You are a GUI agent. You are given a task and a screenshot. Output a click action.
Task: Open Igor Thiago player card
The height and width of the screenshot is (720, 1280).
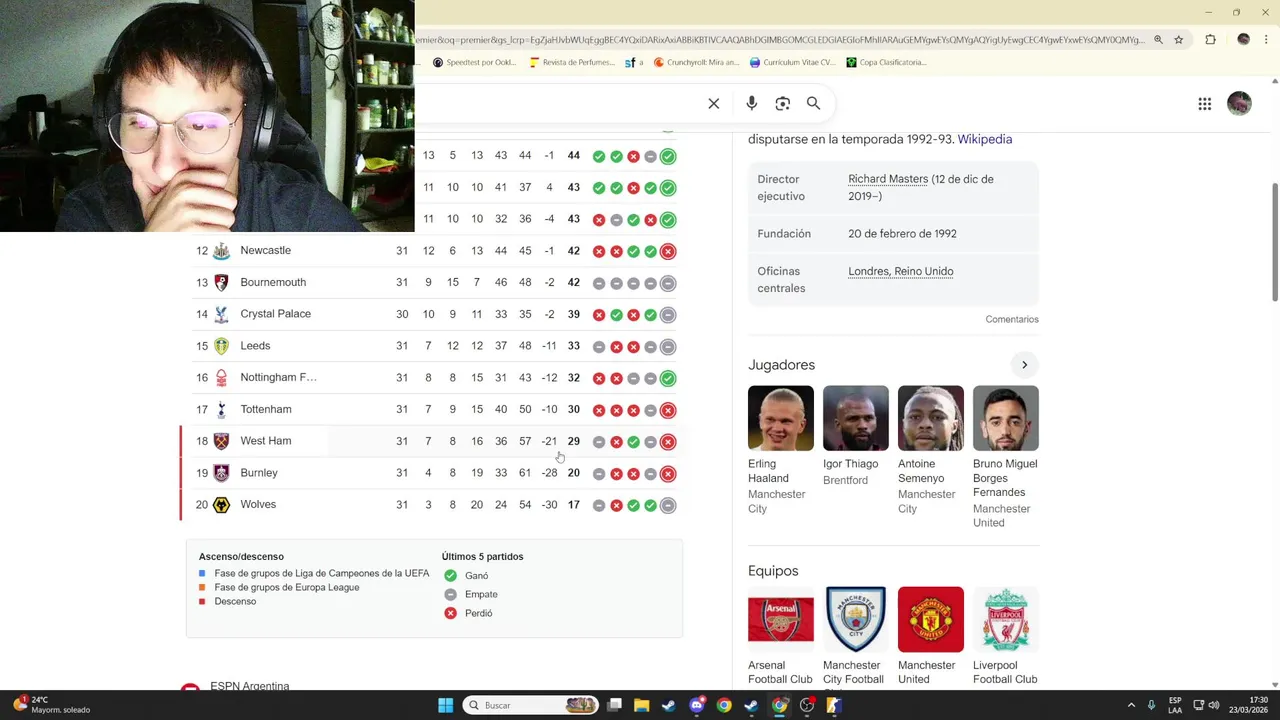coord(856,436)
